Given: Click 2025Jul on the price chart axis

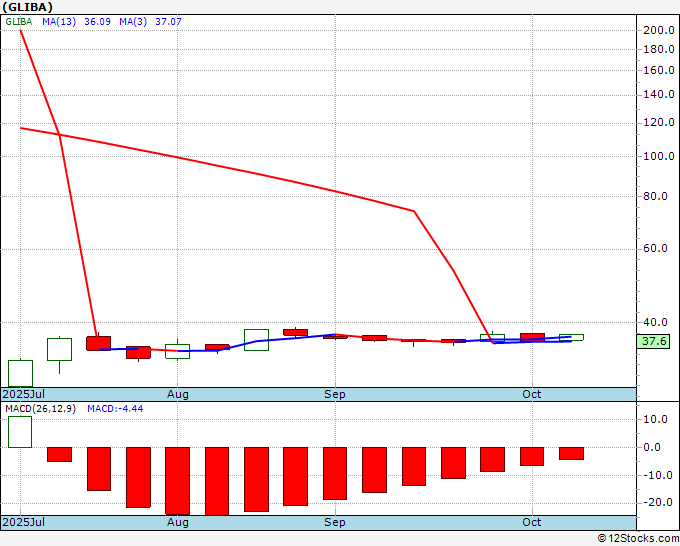Looking at the screenshot, I should (24, 394).
